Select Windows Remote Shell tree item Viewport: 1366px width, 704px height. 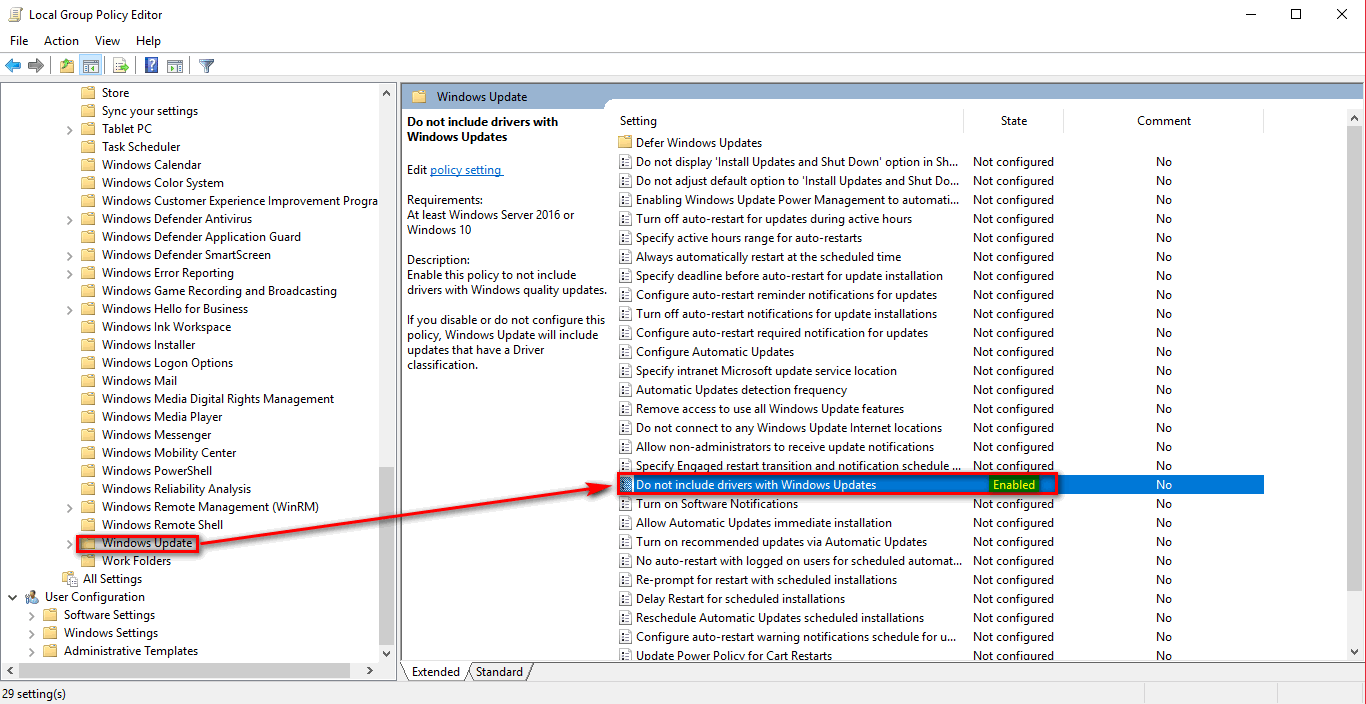tap(162, 525)
